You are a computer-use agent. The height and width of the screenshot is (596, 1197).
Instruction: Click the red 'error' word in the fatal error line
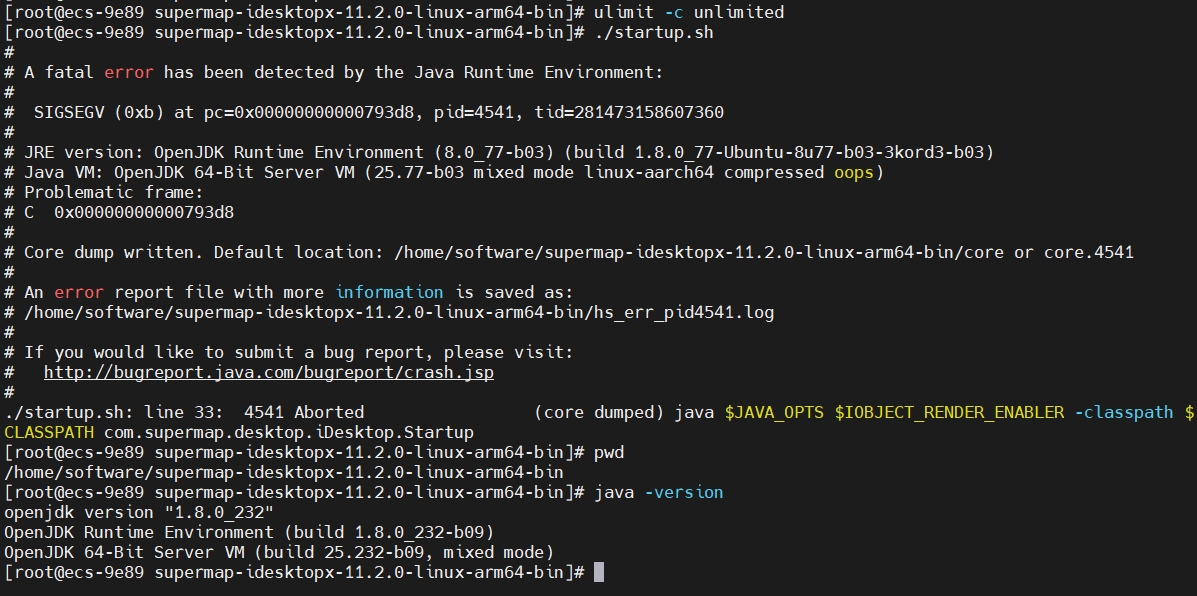click(129, 72)
